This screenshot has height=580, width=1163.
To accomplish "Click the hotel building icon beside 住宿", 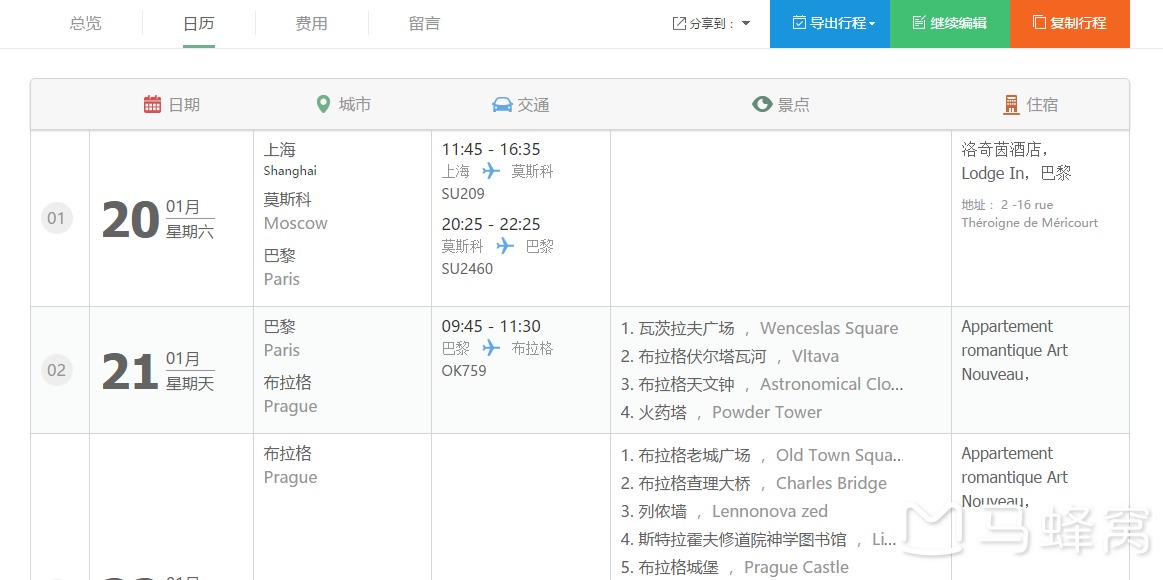I will tap(1011, 105).
